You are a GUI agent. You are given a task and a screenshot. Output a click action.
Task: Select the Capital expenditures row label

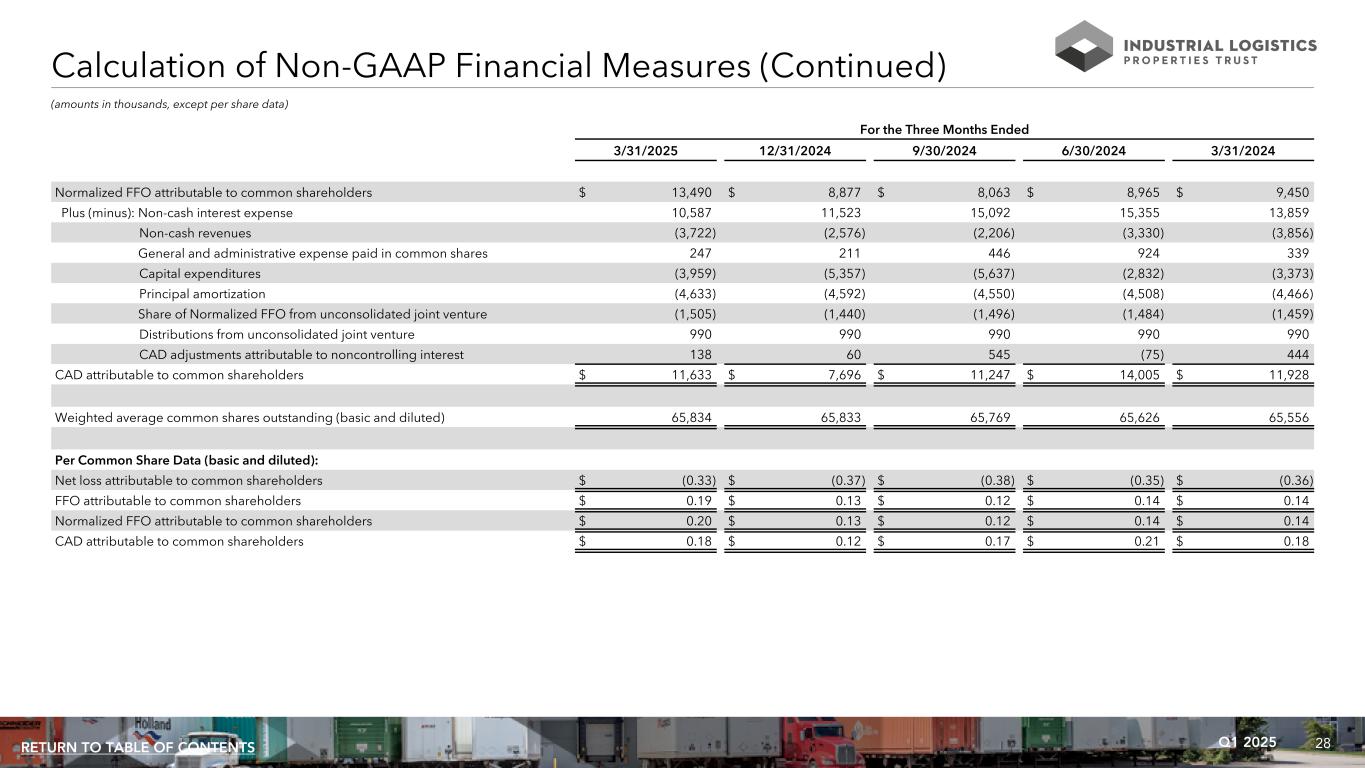pos(200,274)
